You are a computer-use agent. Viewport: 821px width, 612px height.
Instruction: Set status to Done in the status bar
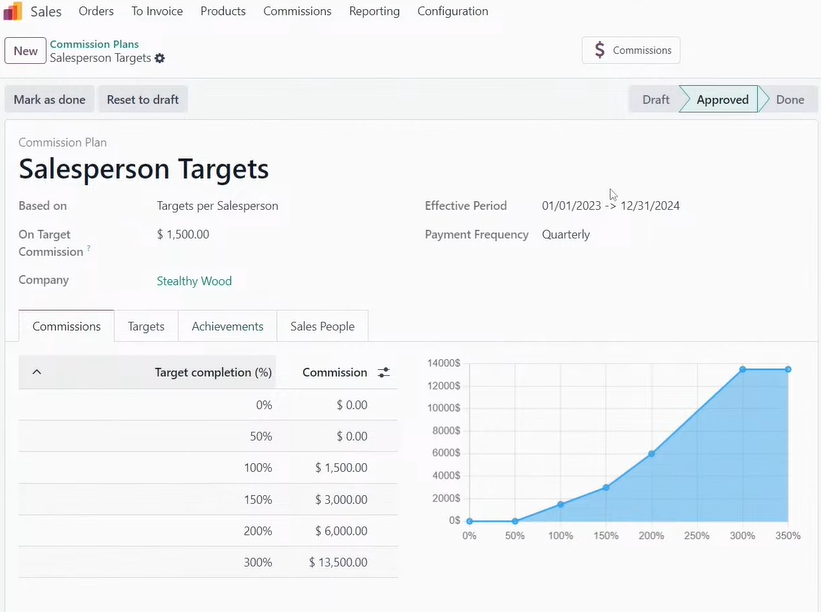[x=789, y=100]
